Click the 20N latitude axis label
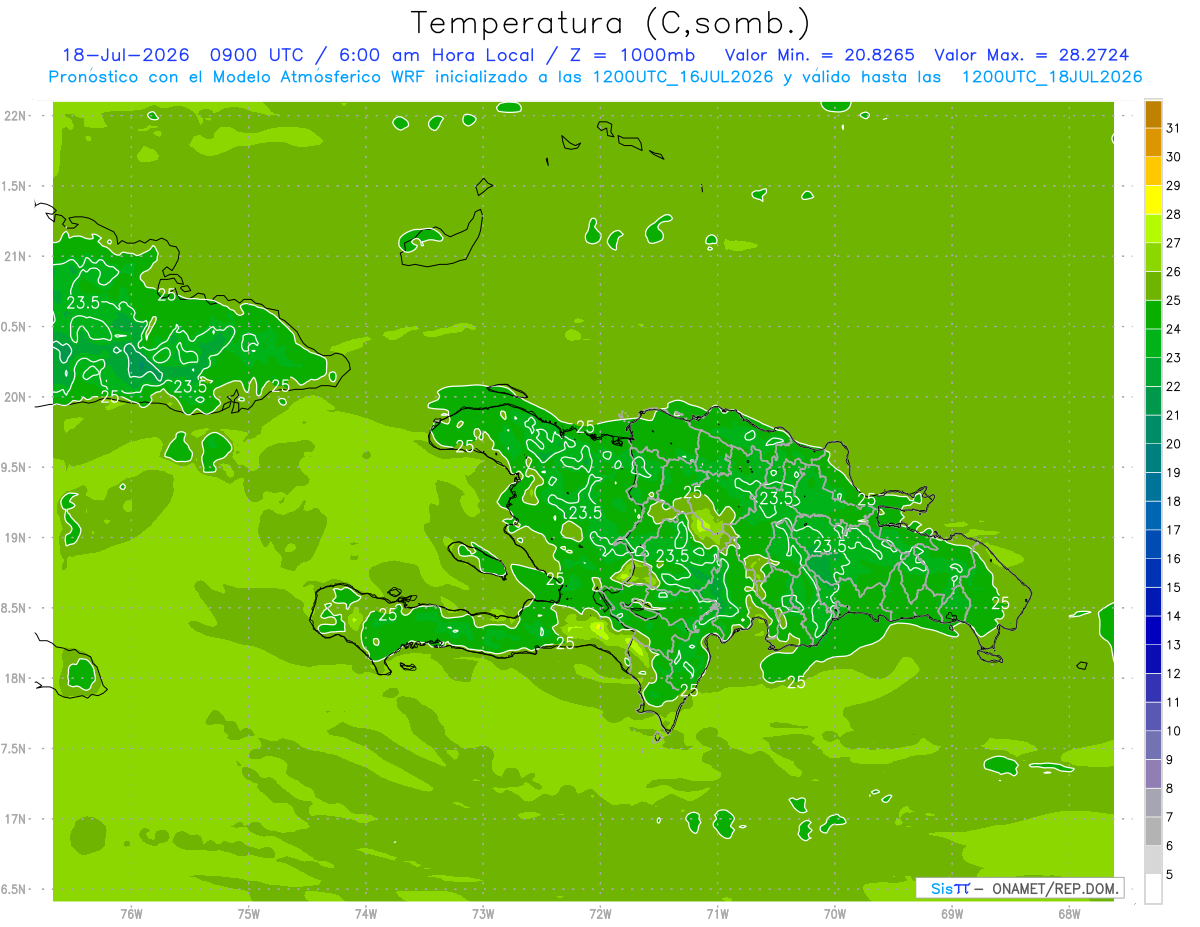 point(15,398)
